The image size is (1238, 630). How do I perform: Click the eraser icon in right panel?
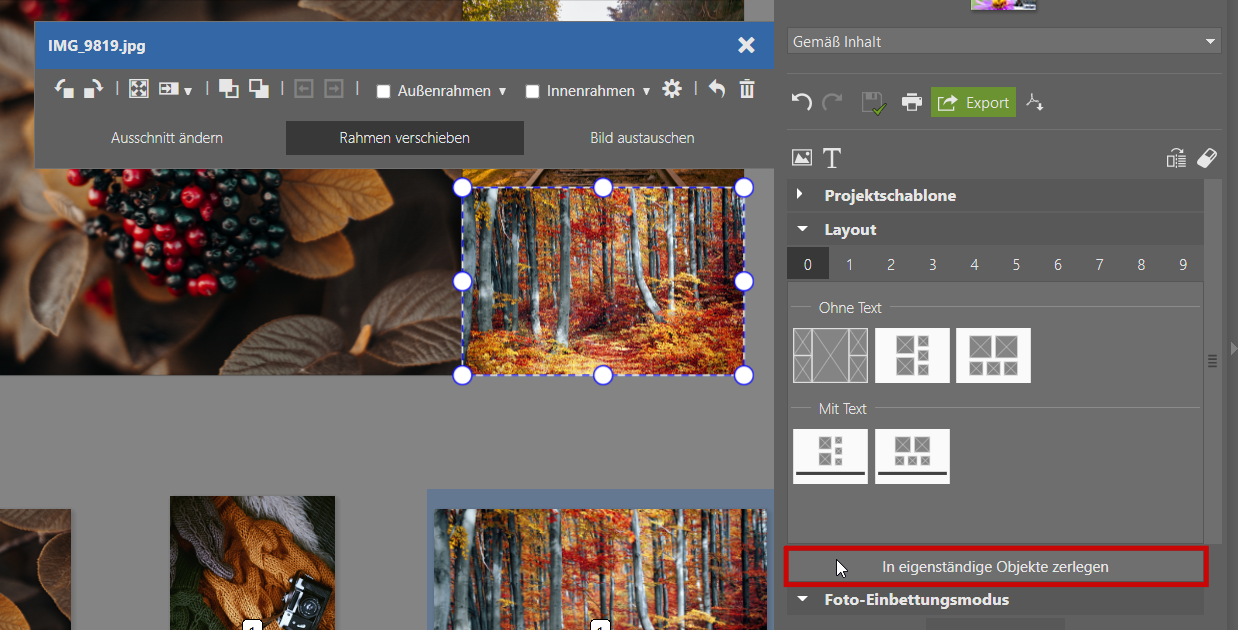tap(1207, 158)
